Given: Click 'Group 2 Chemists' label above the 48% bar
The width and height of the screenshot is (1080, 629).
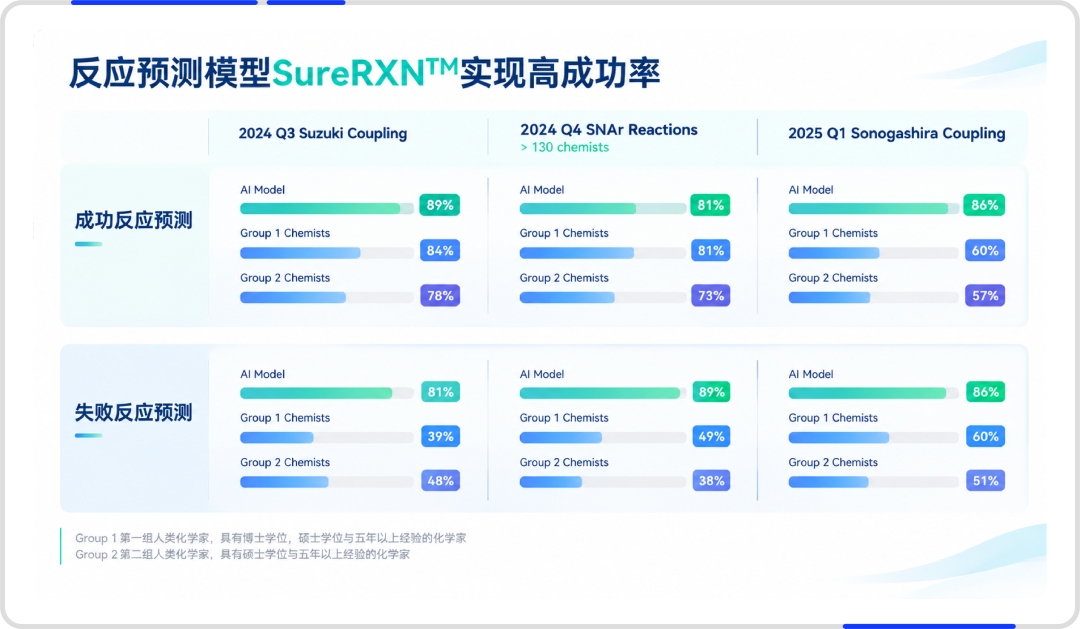Looking at the screenshot, I should click(x=285, y=463).
